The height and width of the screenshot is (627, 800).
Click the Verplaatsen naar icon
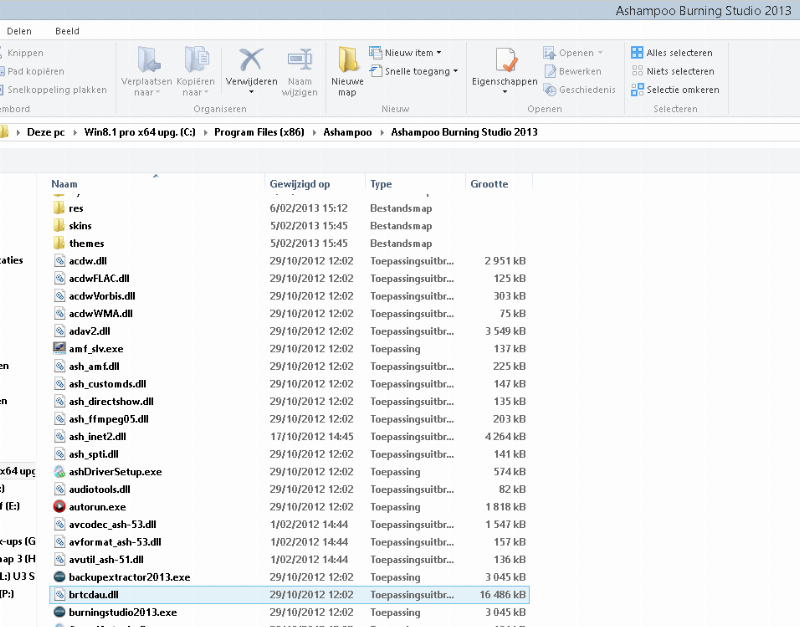click(148, 59)
